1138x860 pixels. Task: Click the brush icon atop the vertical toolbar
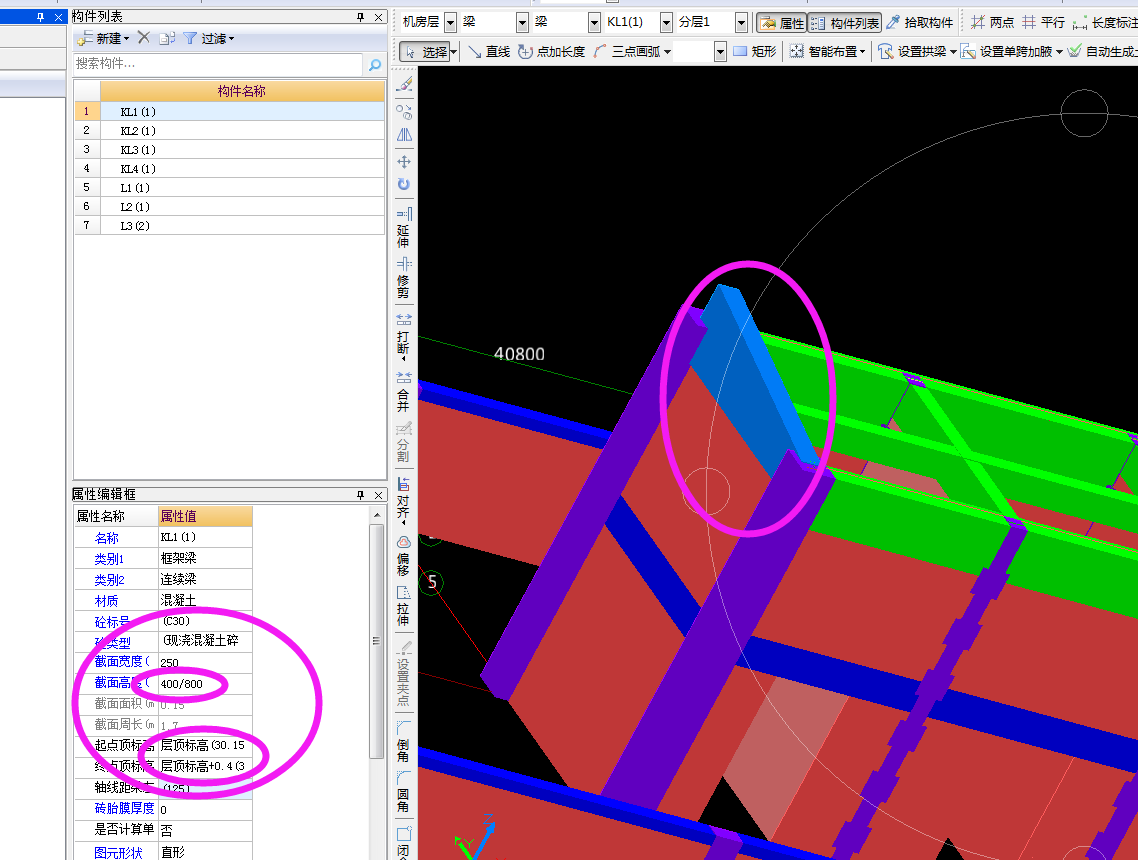pyautogui.click(x=404, y=85)
